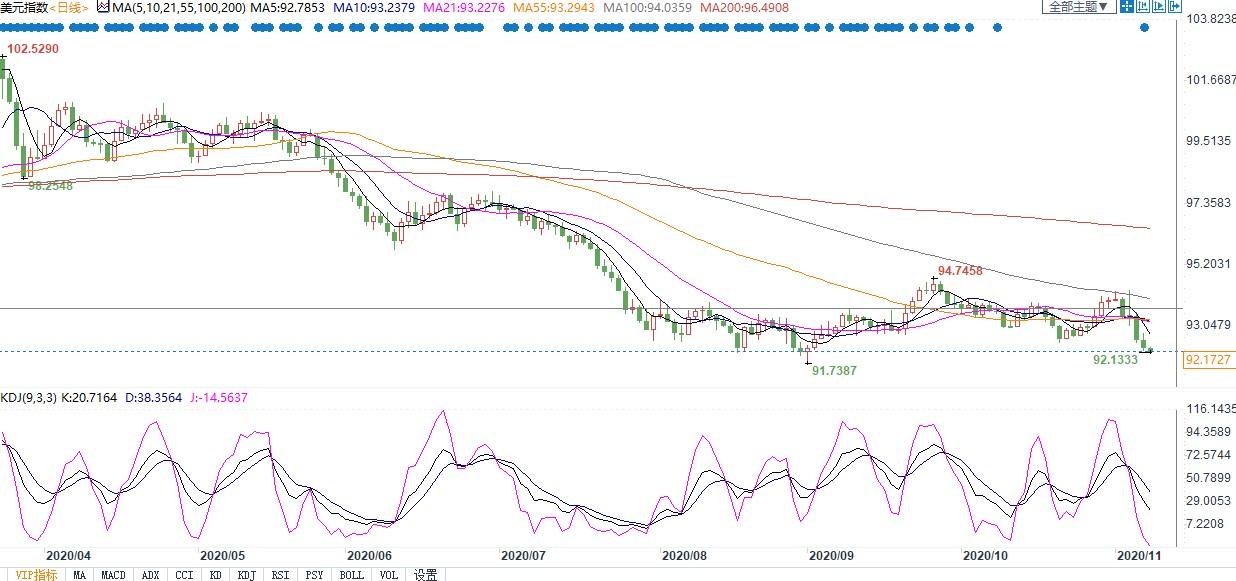Select the VIP指标 tab
Viewport: 1236px width, 581px height.
36,574
